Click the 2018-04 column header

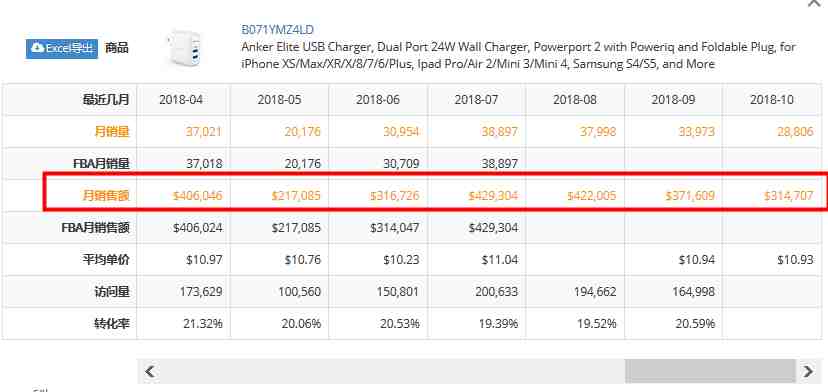click(181, 100)
